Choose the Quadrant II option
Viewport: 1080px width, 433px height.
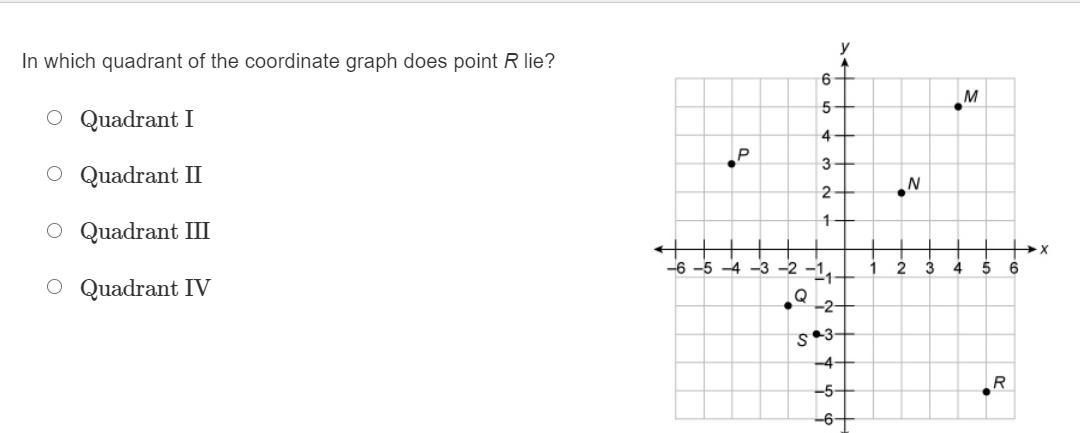point(54,175)
